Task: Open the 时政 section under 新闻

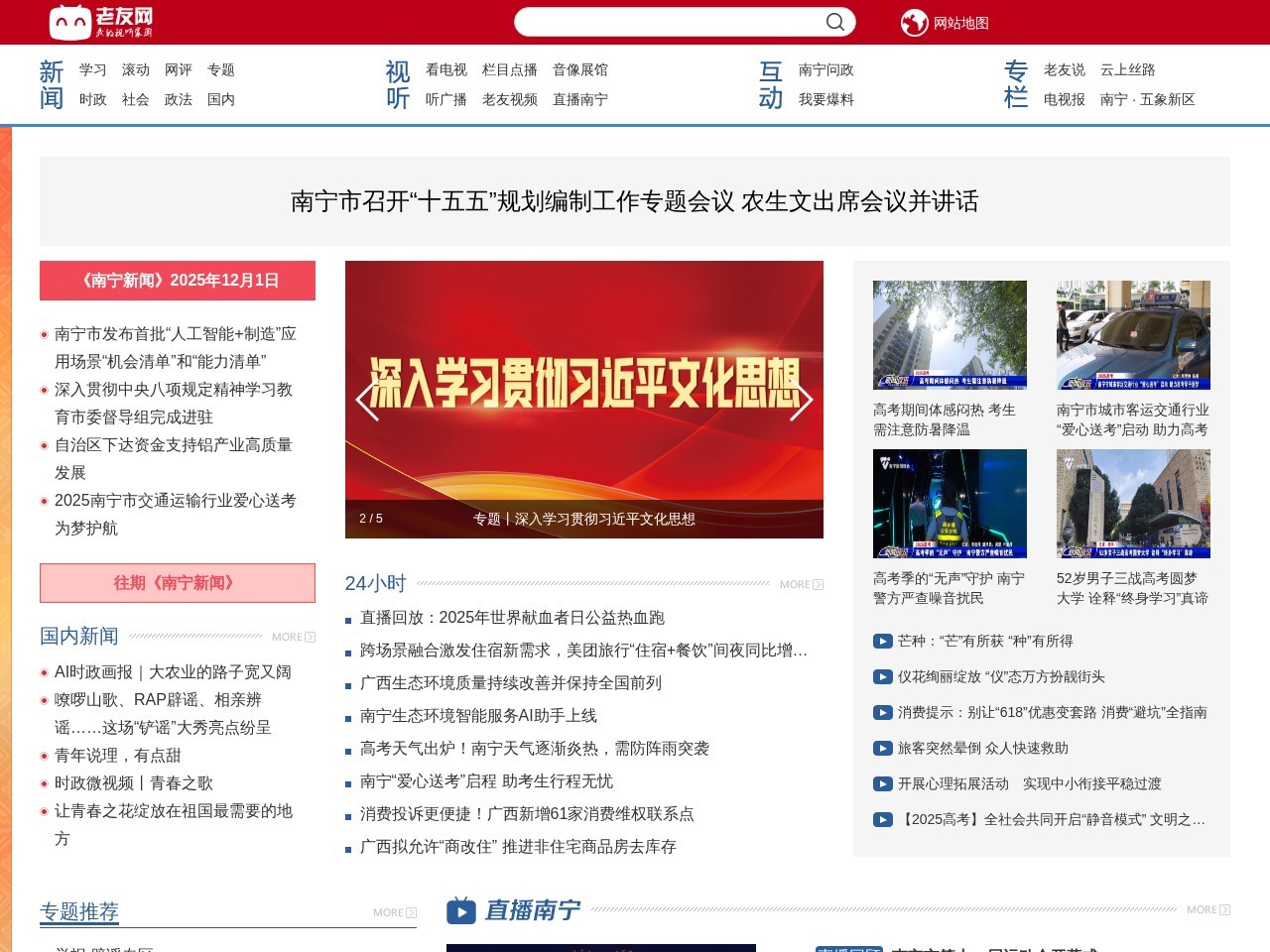Action: [x=92, y=99]
